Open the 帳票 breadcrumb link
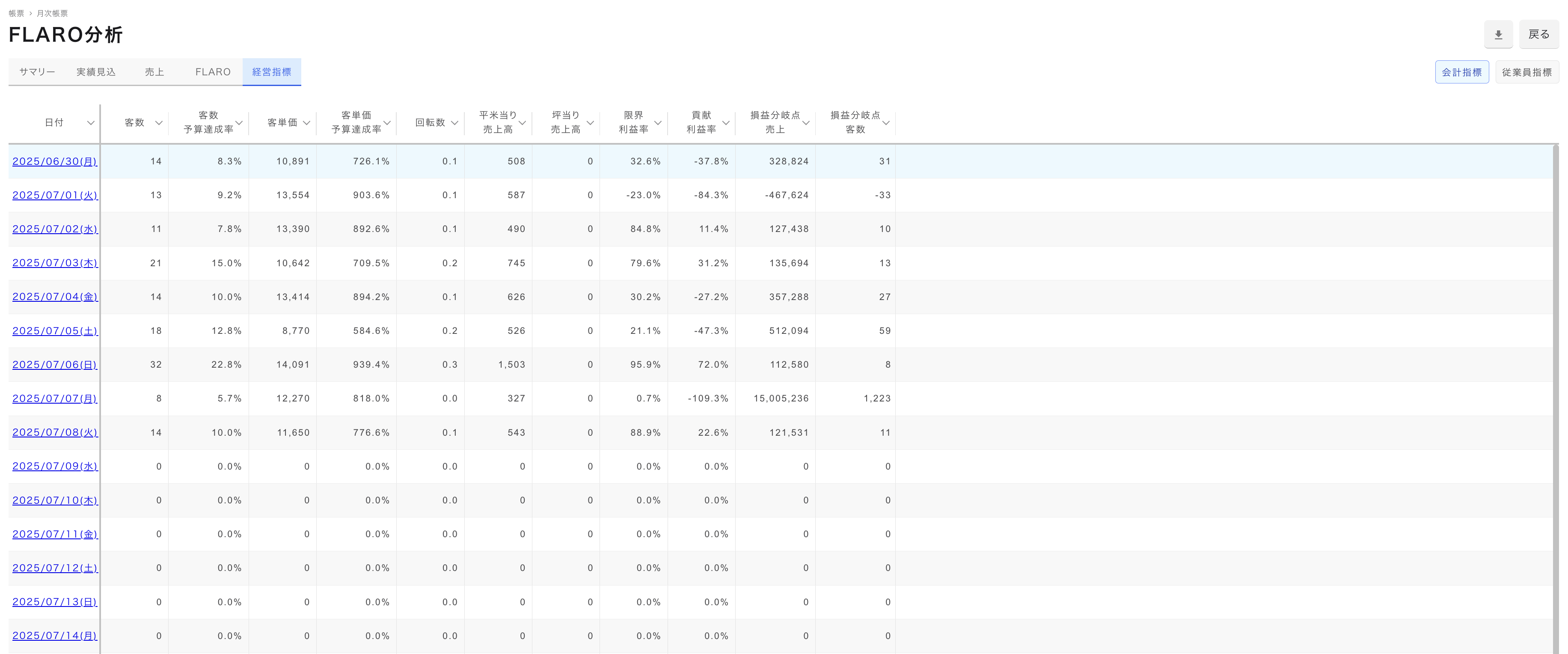 coord(16,13)
